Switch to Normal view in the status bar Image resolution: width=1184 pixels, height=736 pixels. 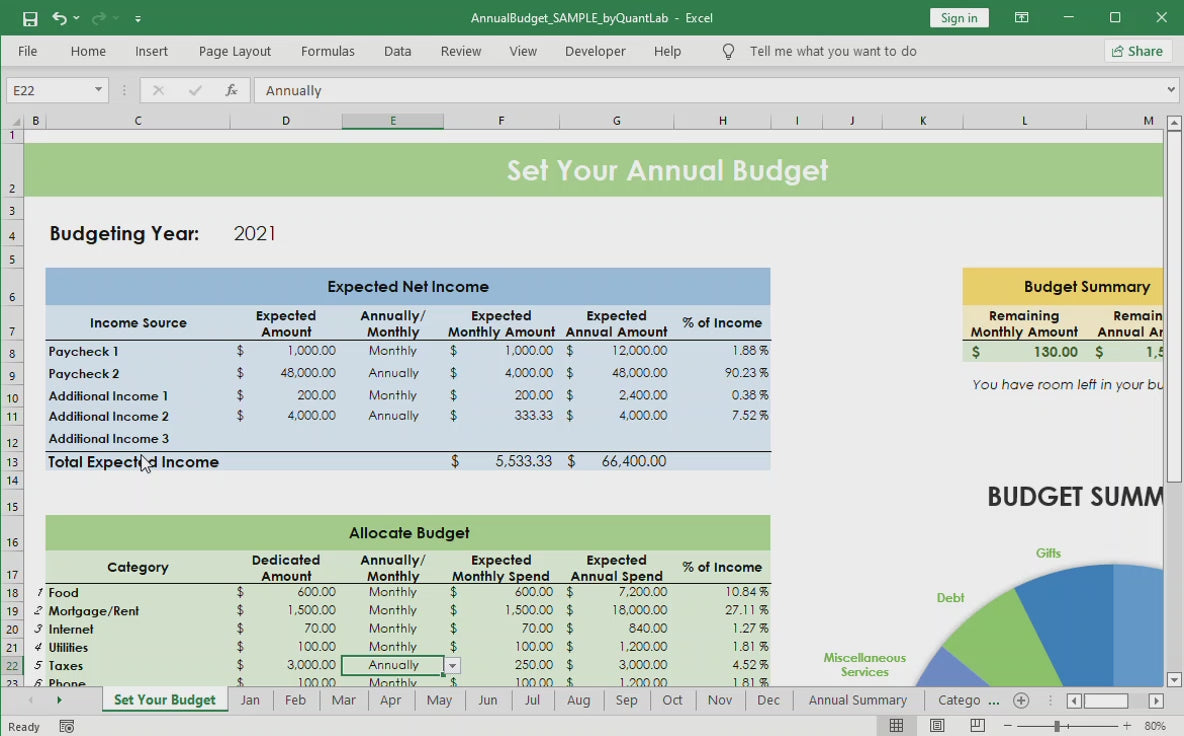click(897, 726)
